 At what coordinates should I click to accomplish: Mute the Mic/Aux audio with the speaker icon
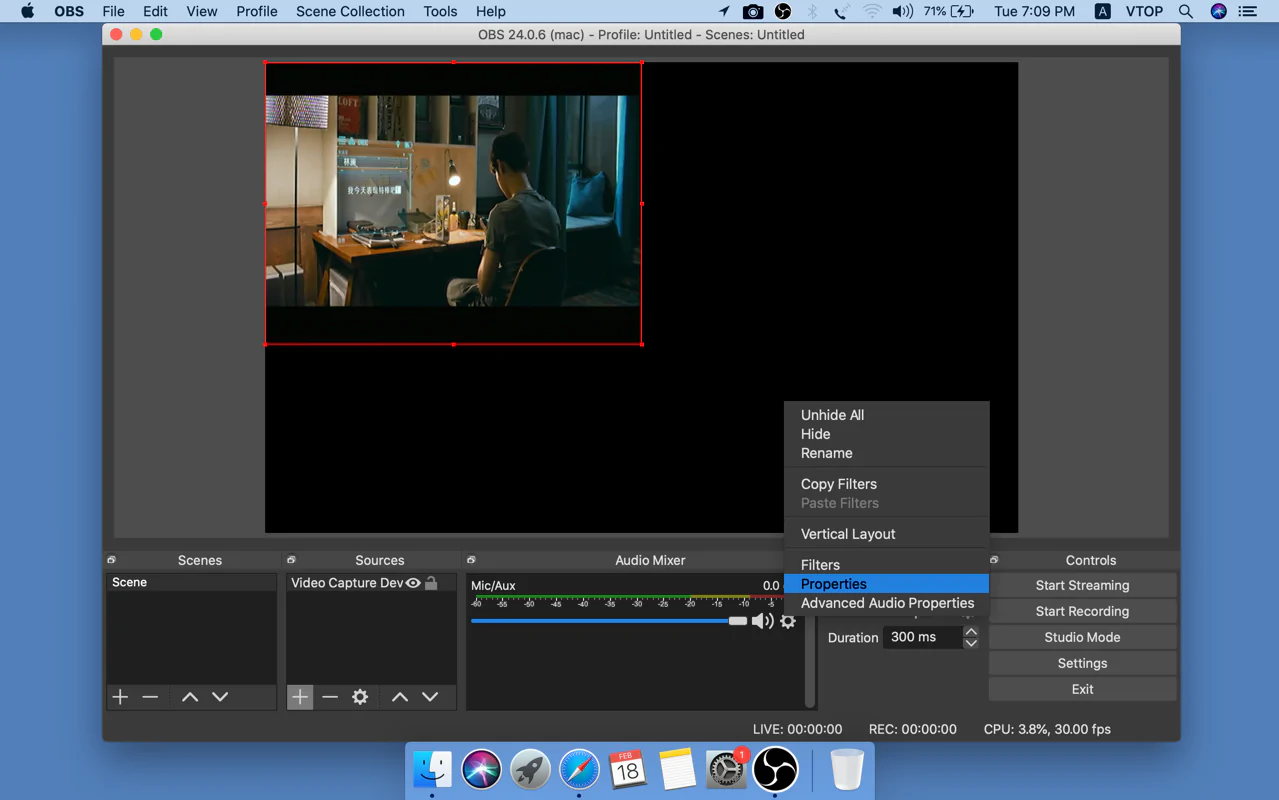[x=763, y=621]
